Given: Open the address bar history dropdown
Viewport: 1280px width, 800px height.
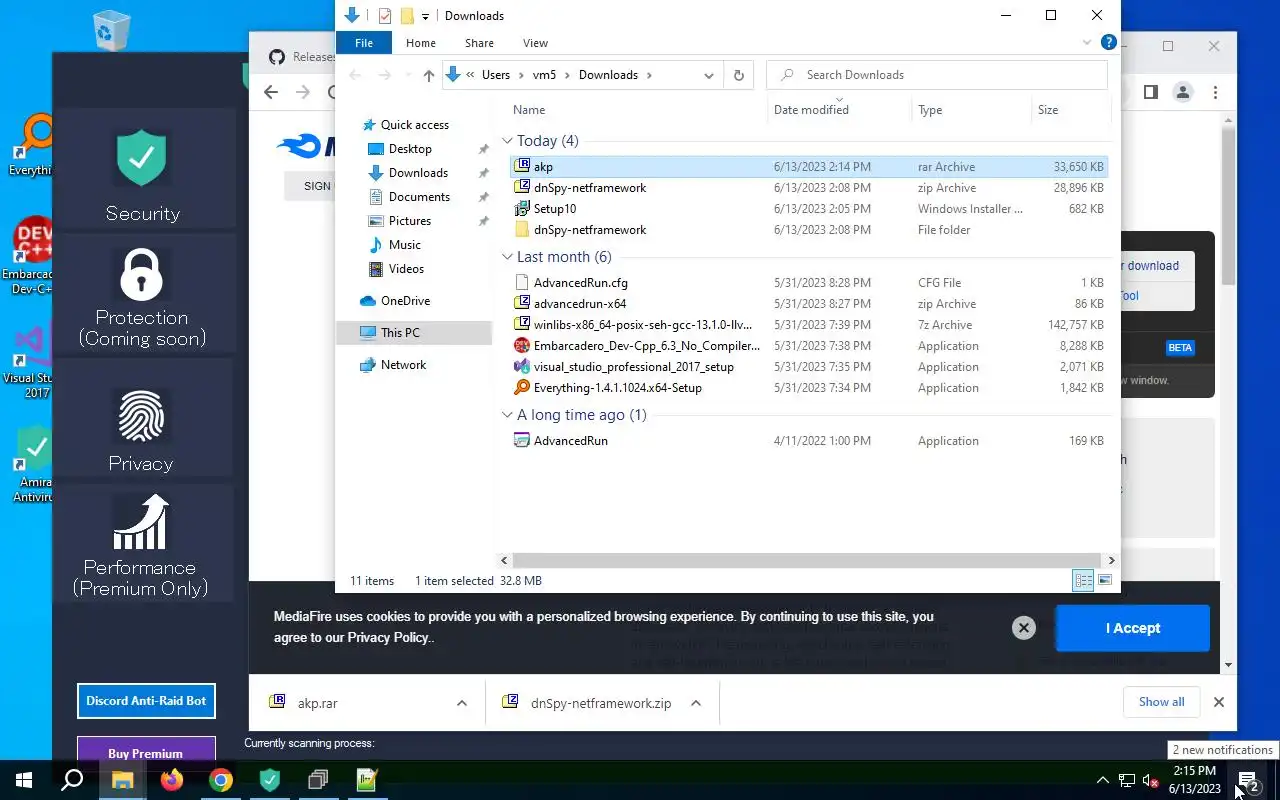Looking at the screenshot, I should (709, 75).
